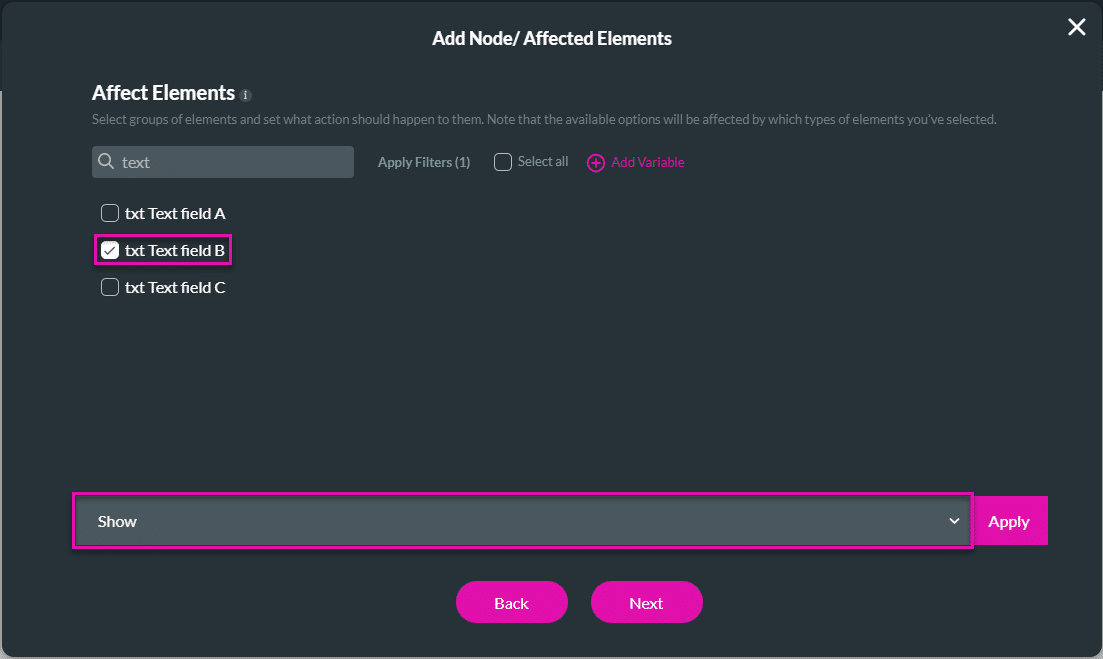Click the magnifier icon in the search box
Viewport: 1103px width, 659px height.
click(x=106, y=162)
